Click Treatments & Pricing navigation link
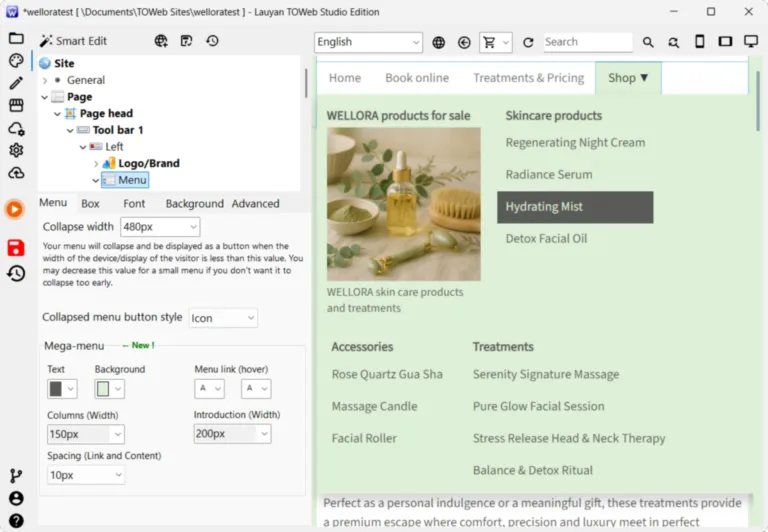 [528, 78]
